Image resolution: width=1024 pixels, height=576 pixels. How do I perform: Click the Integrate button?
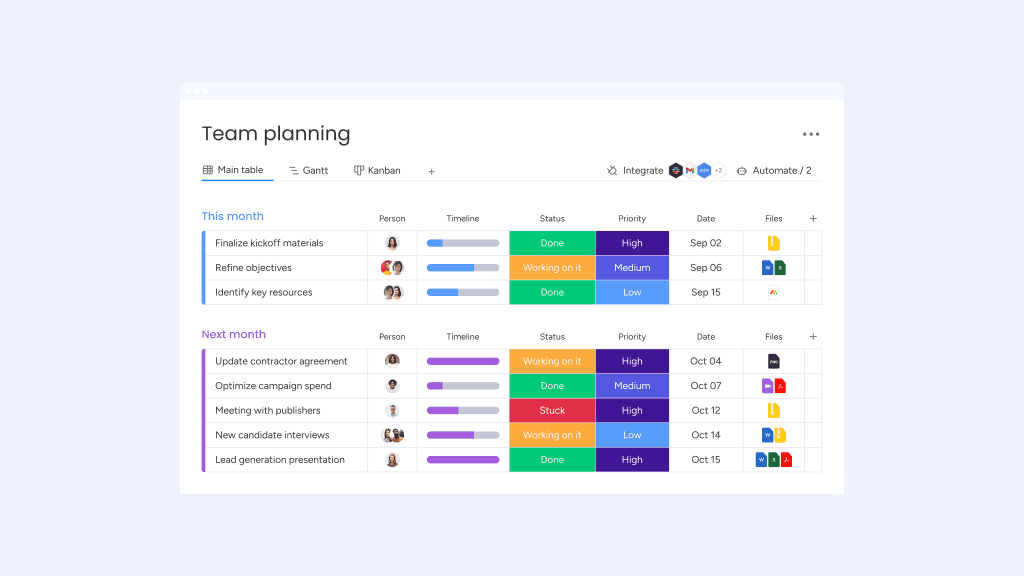coord(634,171)
